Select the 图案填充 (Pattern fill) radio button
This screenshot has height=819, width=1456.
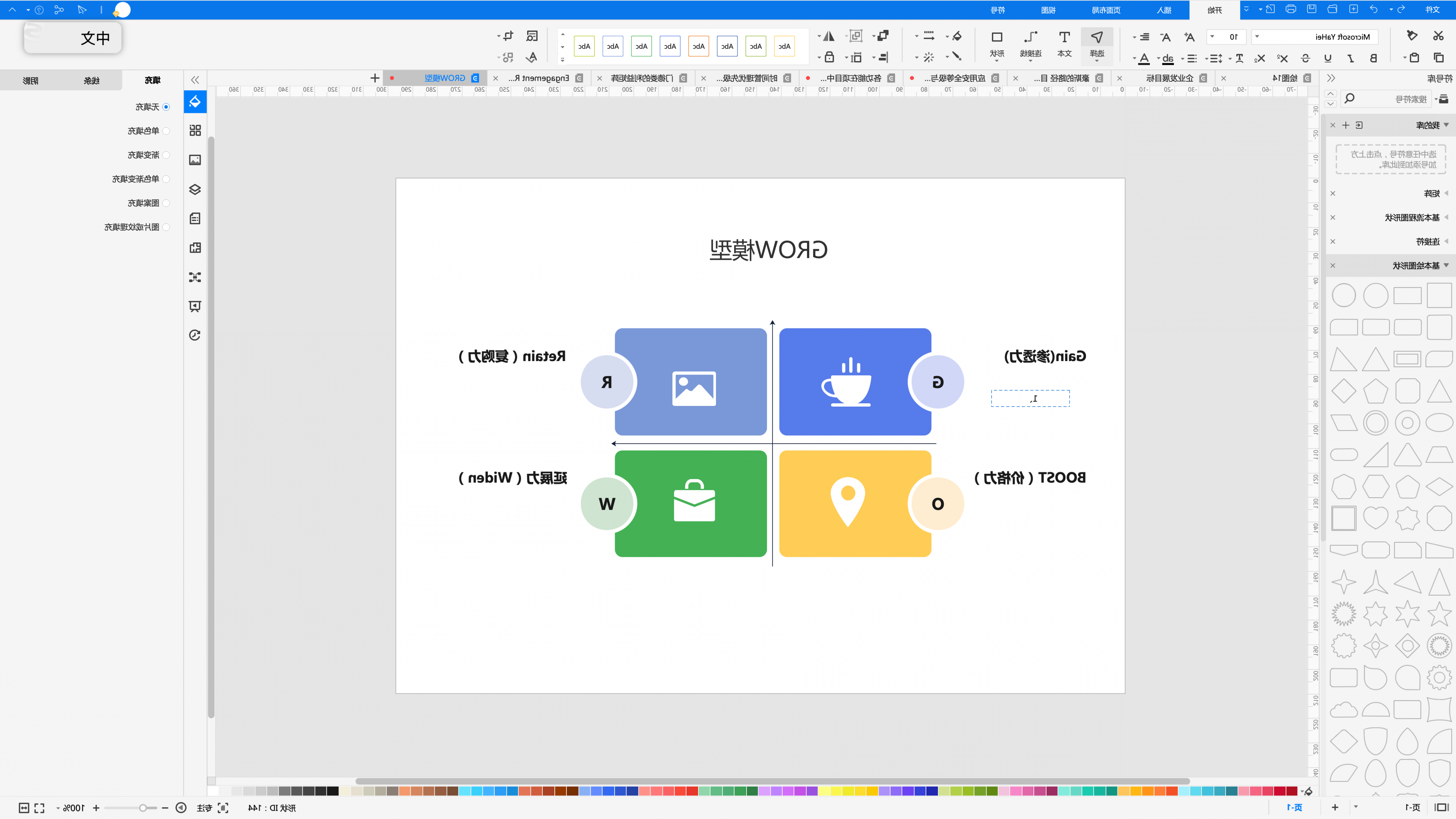click(x=166, y=203)
